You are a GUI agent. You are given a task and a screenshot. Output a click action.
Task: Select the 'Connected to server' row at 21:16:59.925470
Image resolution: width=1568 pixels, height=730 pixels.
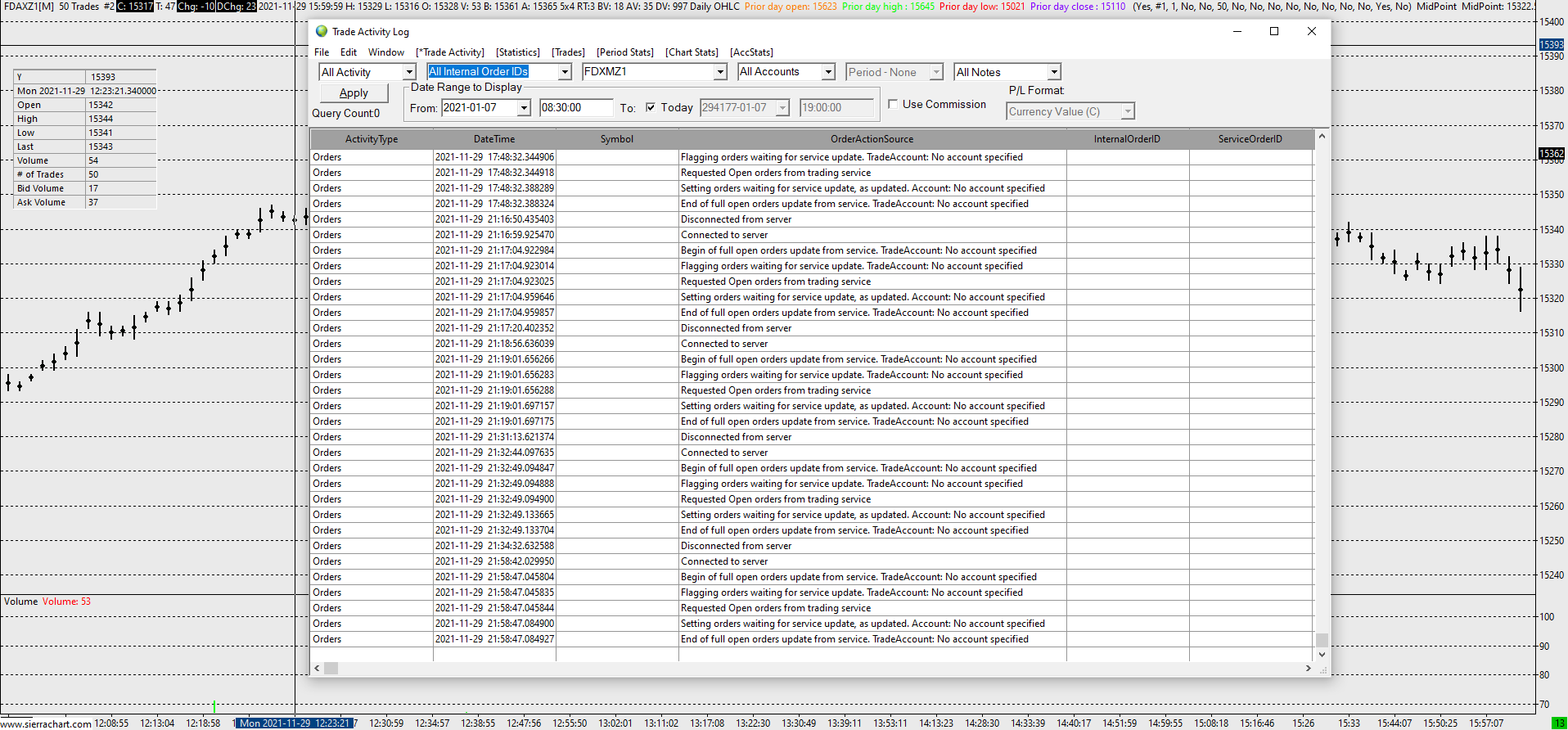812,235
